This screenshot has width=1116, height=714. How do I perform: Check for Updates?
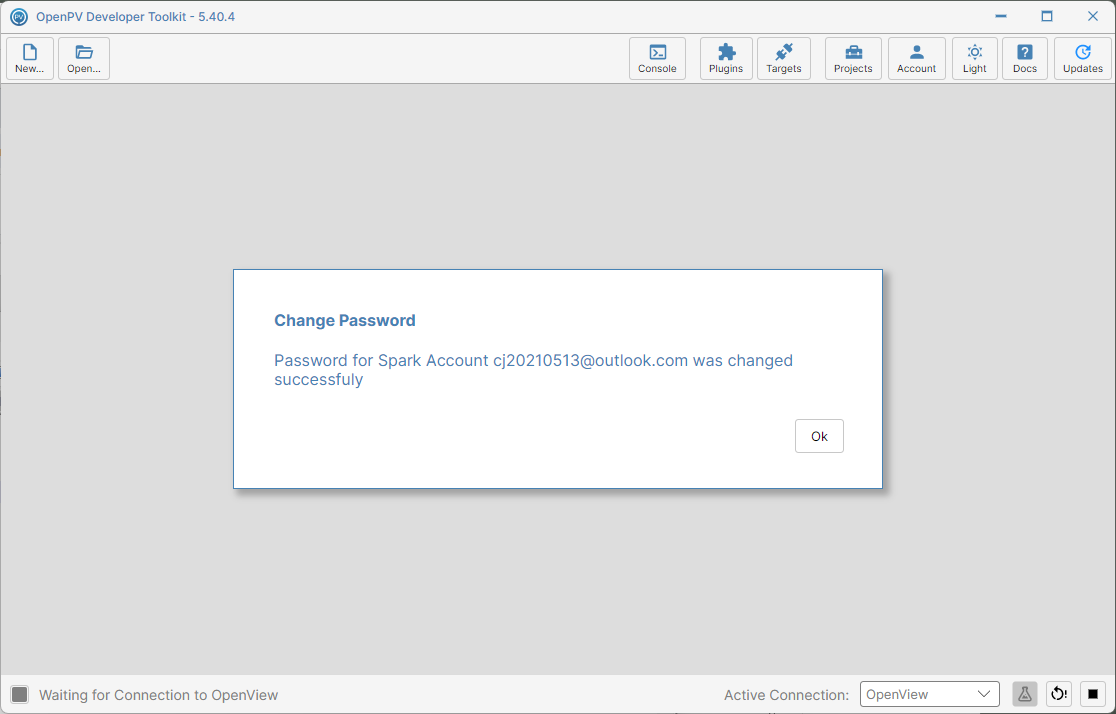pos(1083,58)
